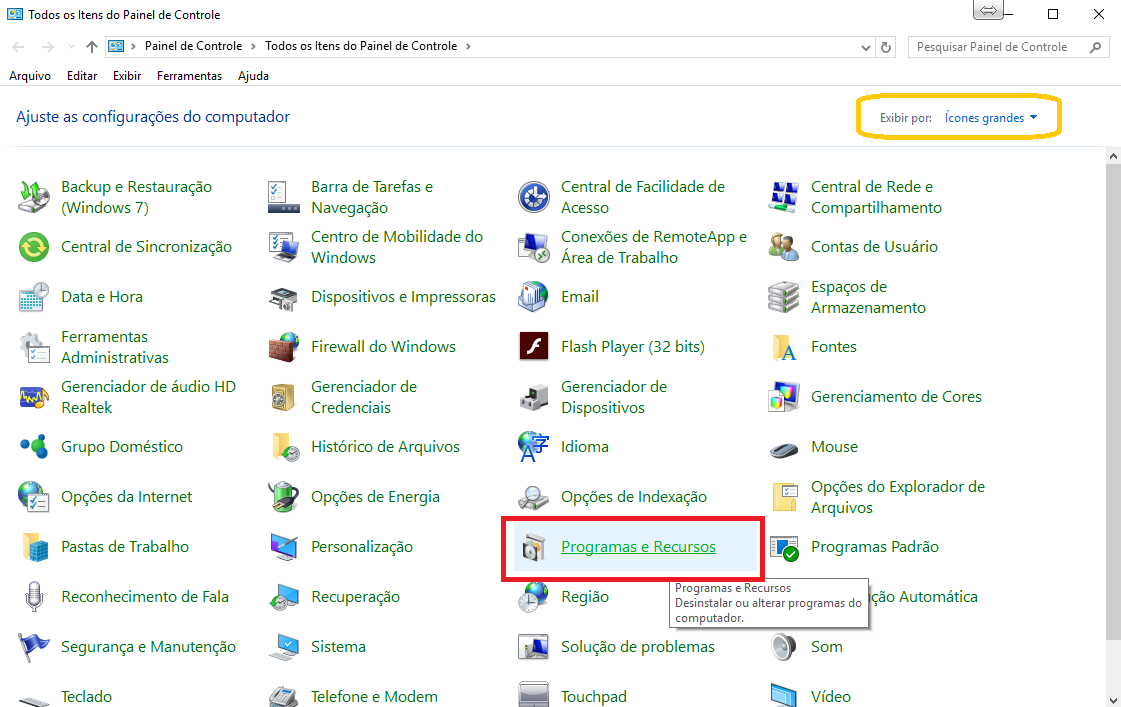The width and height of the screenshot is (1121, 707).
Task: Click the vertical scrollbar on the right
Action: (x=1113, y=400)
